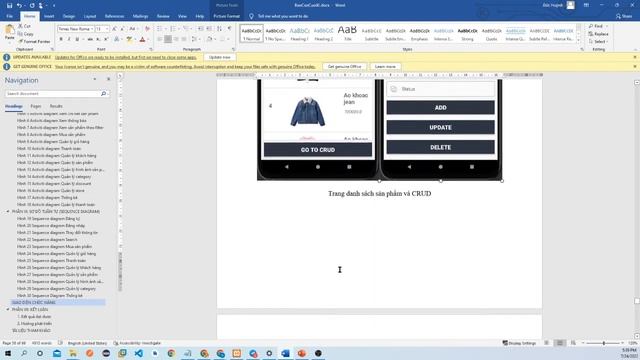Toggle Align Left button

160,39
